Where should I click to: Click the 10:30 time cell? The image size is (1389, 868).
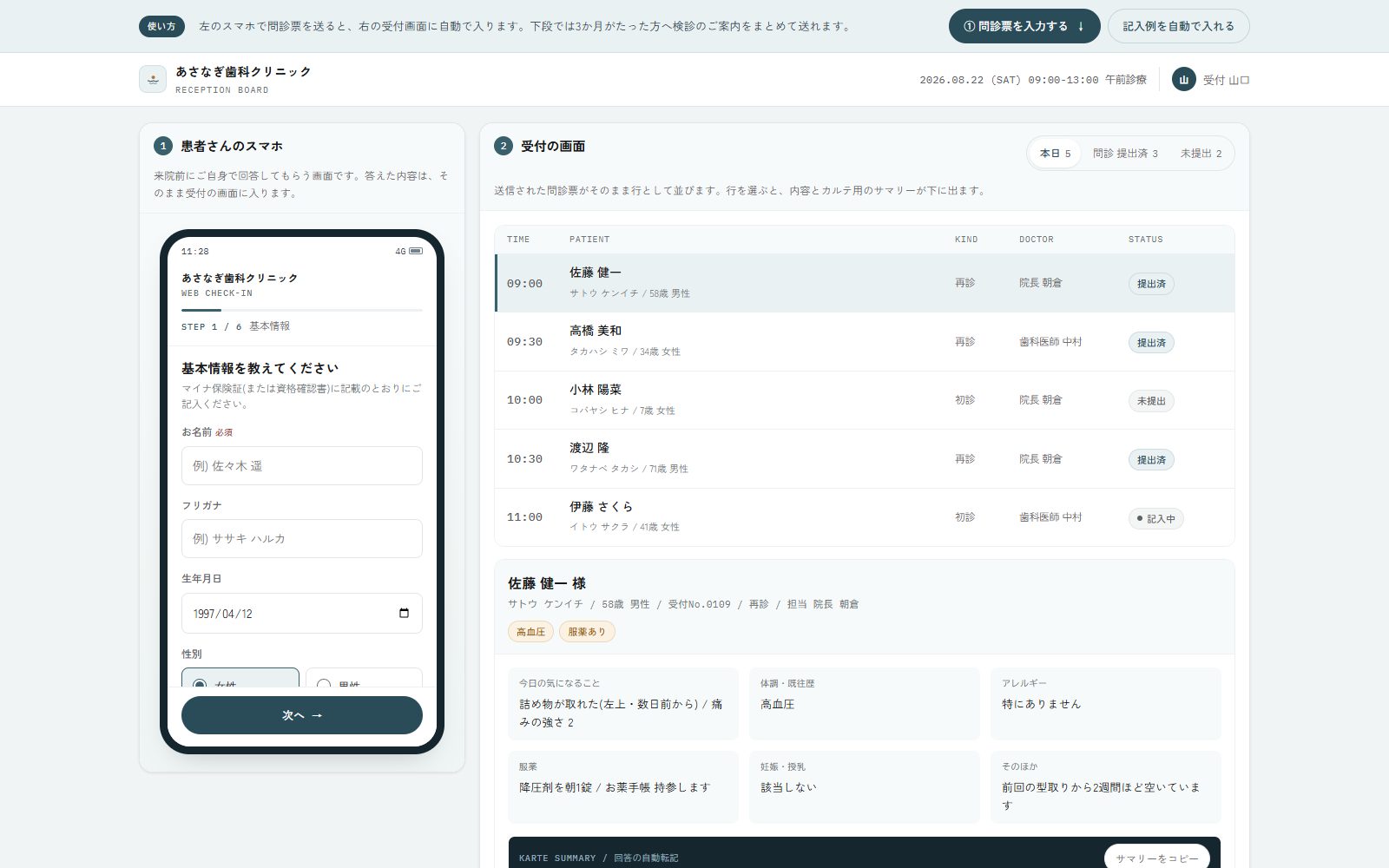[x=524, y=459]
